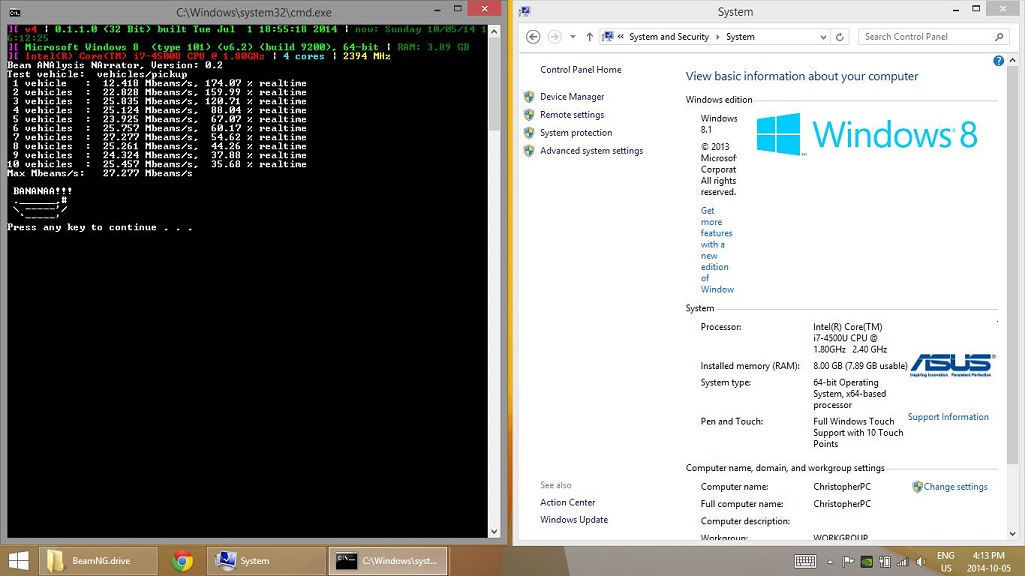Viewport: 1025px width, 576px height.
Task: Click cmd window scrollbar down arrow
Action: point(494,532)
